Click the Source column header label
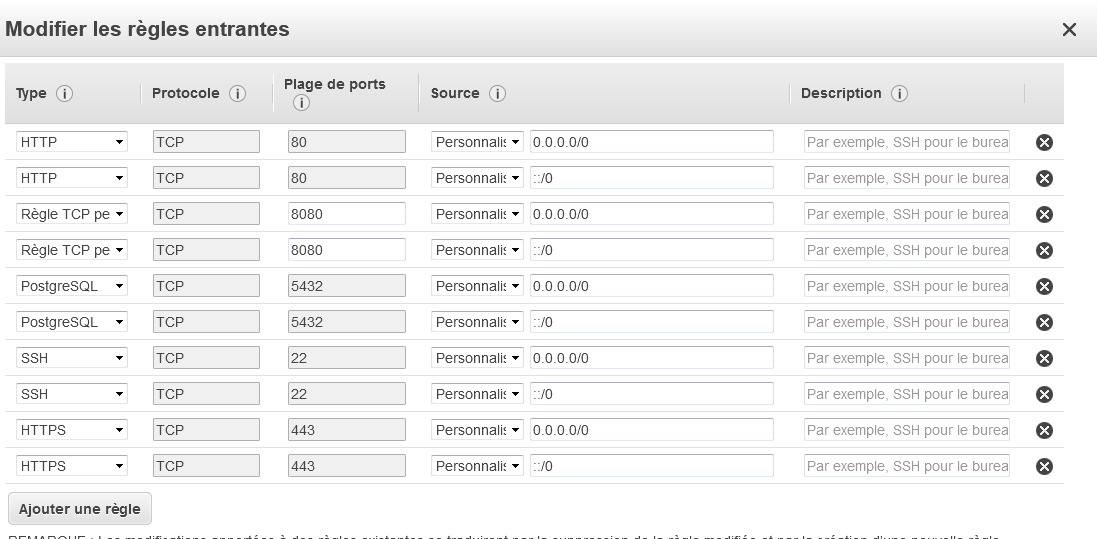This screenshot has height=539, width=1097. [455, 93]
